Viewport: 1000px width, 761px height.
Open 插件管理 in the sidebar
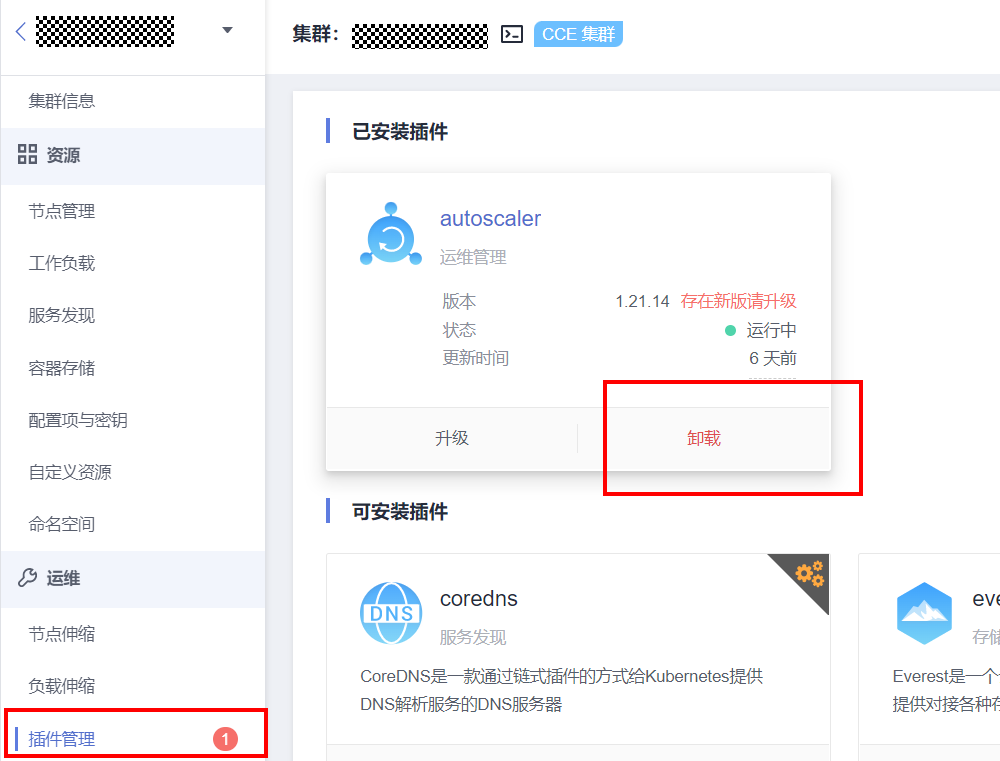pos(62,739)
